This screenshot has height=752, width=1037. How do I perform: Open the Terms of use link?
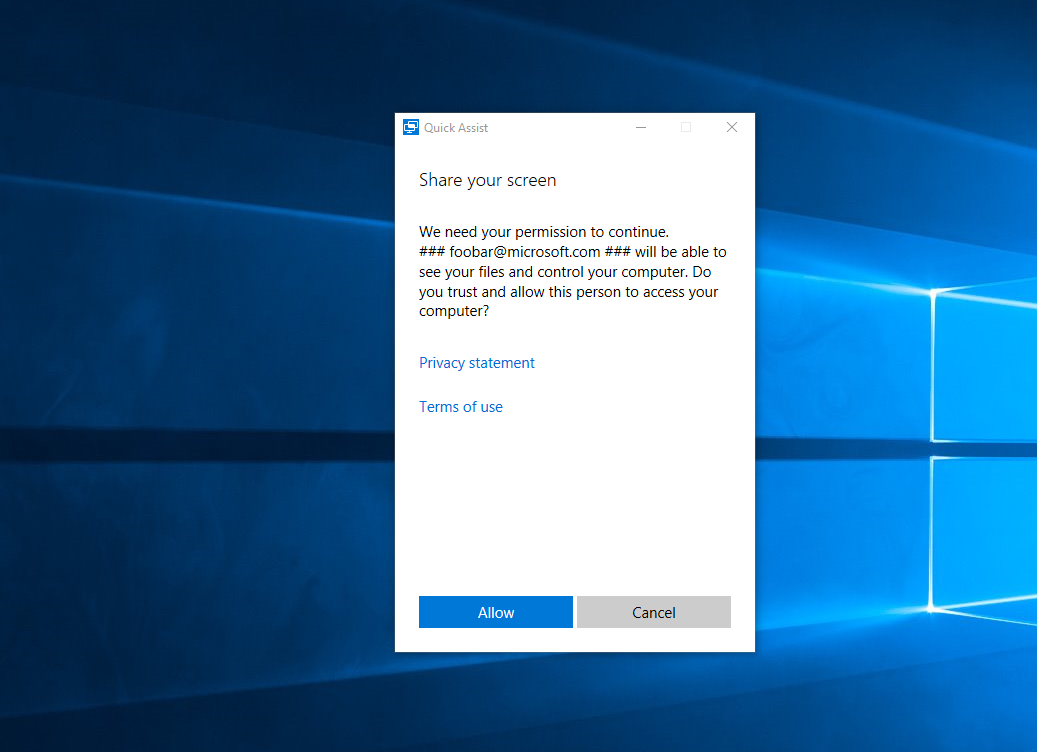[x=461, y=407]
